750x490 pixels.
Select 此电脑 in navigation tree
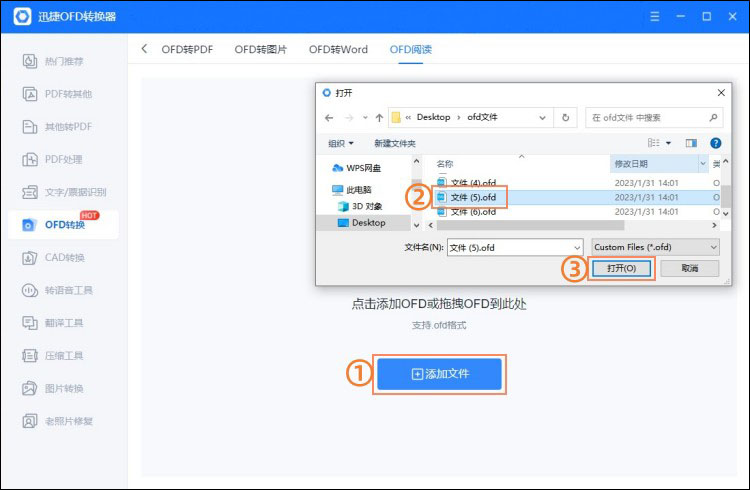352,190
